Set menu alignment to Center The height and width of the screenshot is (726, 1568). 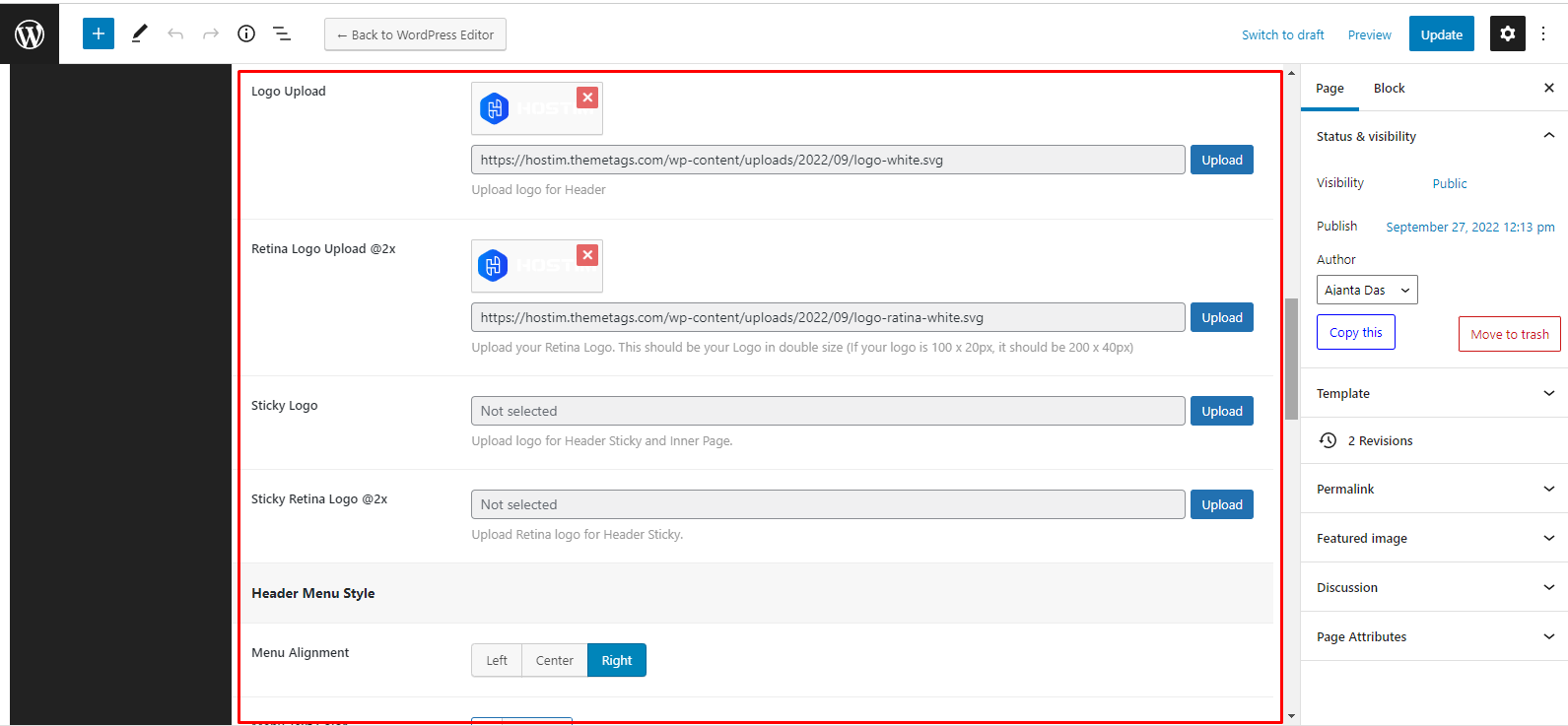[x=554, y=660]
